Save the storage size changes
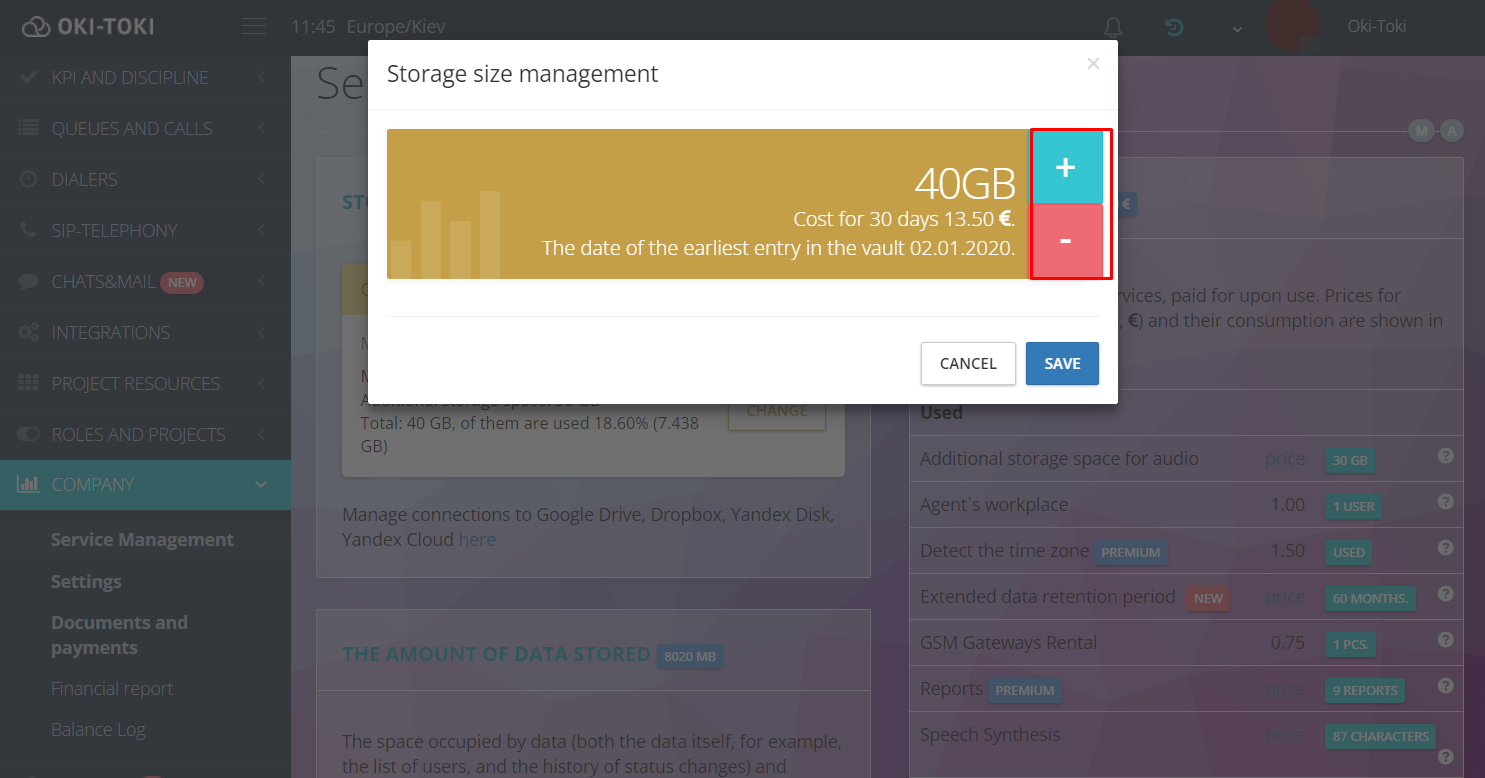 click(x=1062, y=364)
